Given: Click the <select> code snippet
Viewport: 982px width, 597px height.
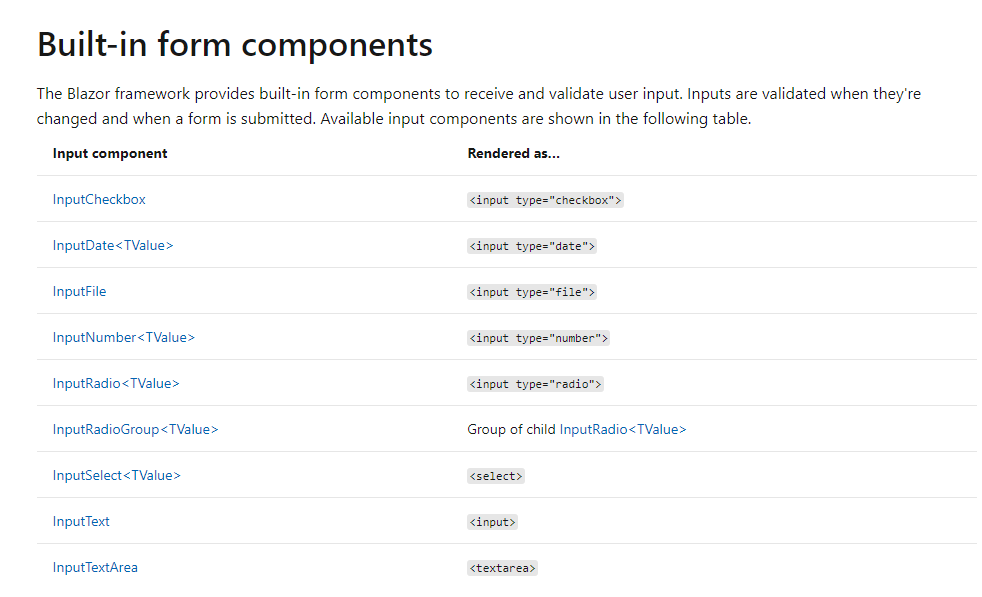Looking at the screenshot, I should (496, 476).
